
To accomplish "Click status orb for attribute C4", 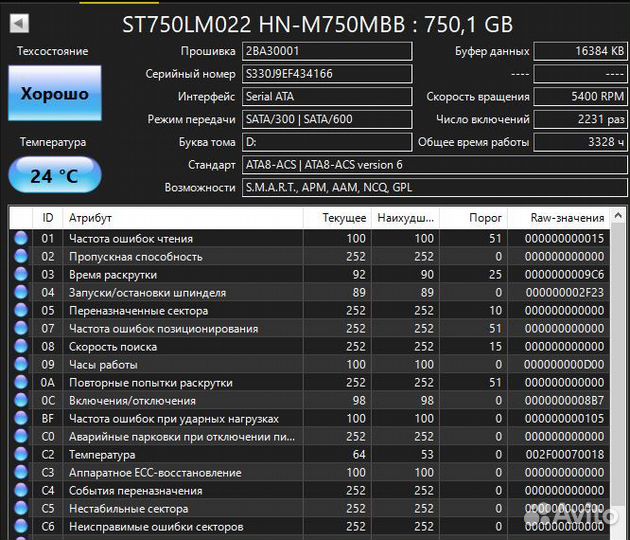I will (x=21, y=490).
